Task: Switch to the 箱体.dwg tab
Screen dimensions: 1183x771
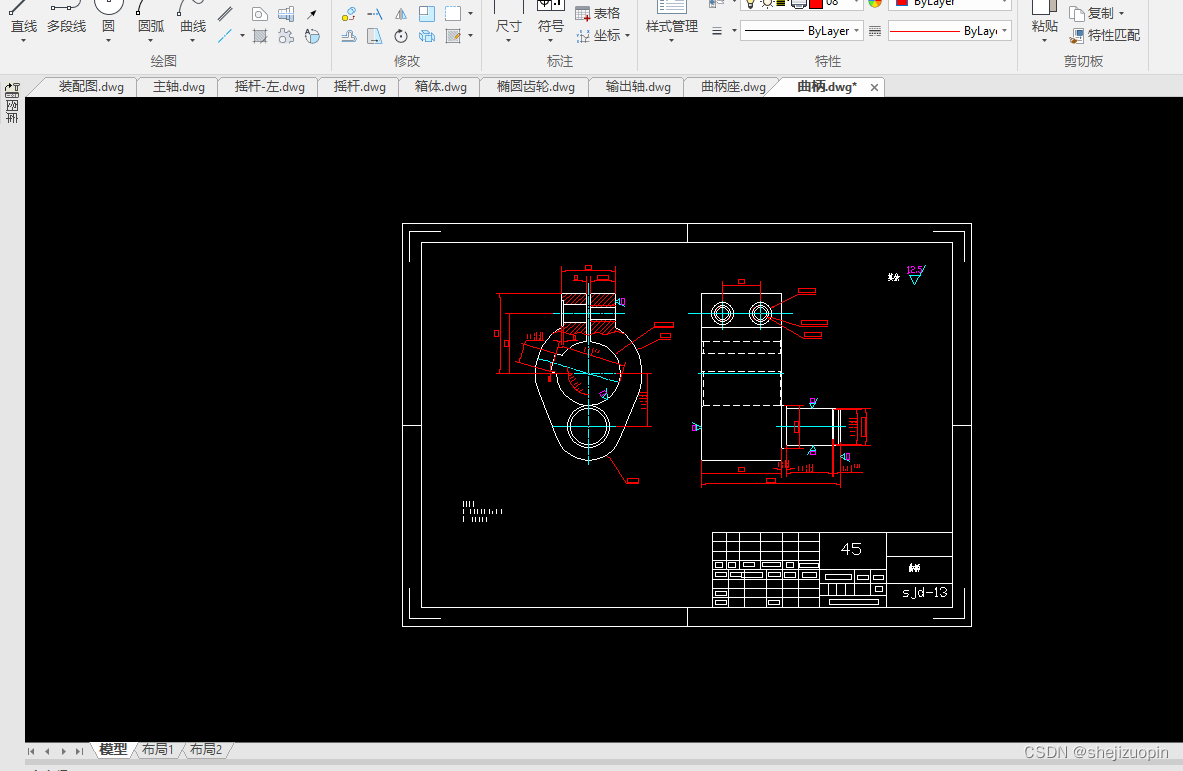Action: coord(441,87)
